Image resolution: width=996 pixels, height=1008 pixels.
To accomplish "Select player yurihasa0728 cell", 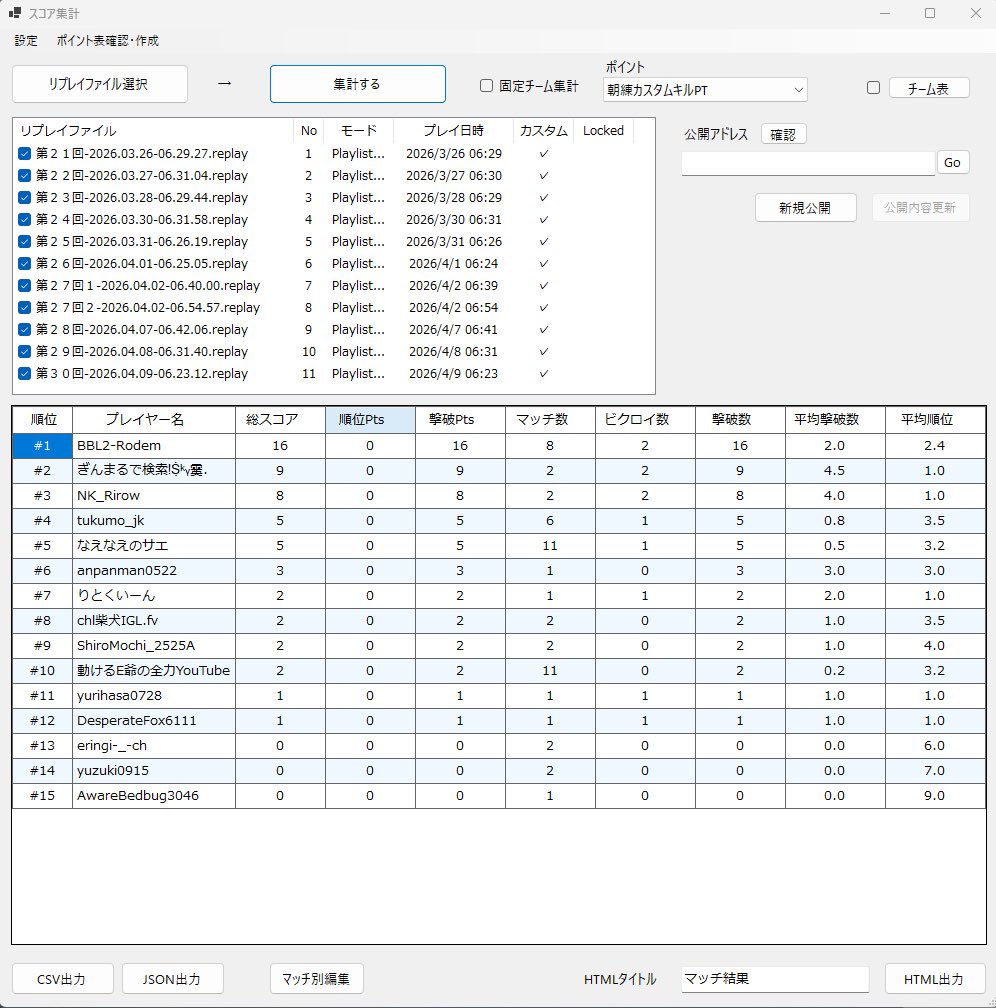I will click(154, 696).
